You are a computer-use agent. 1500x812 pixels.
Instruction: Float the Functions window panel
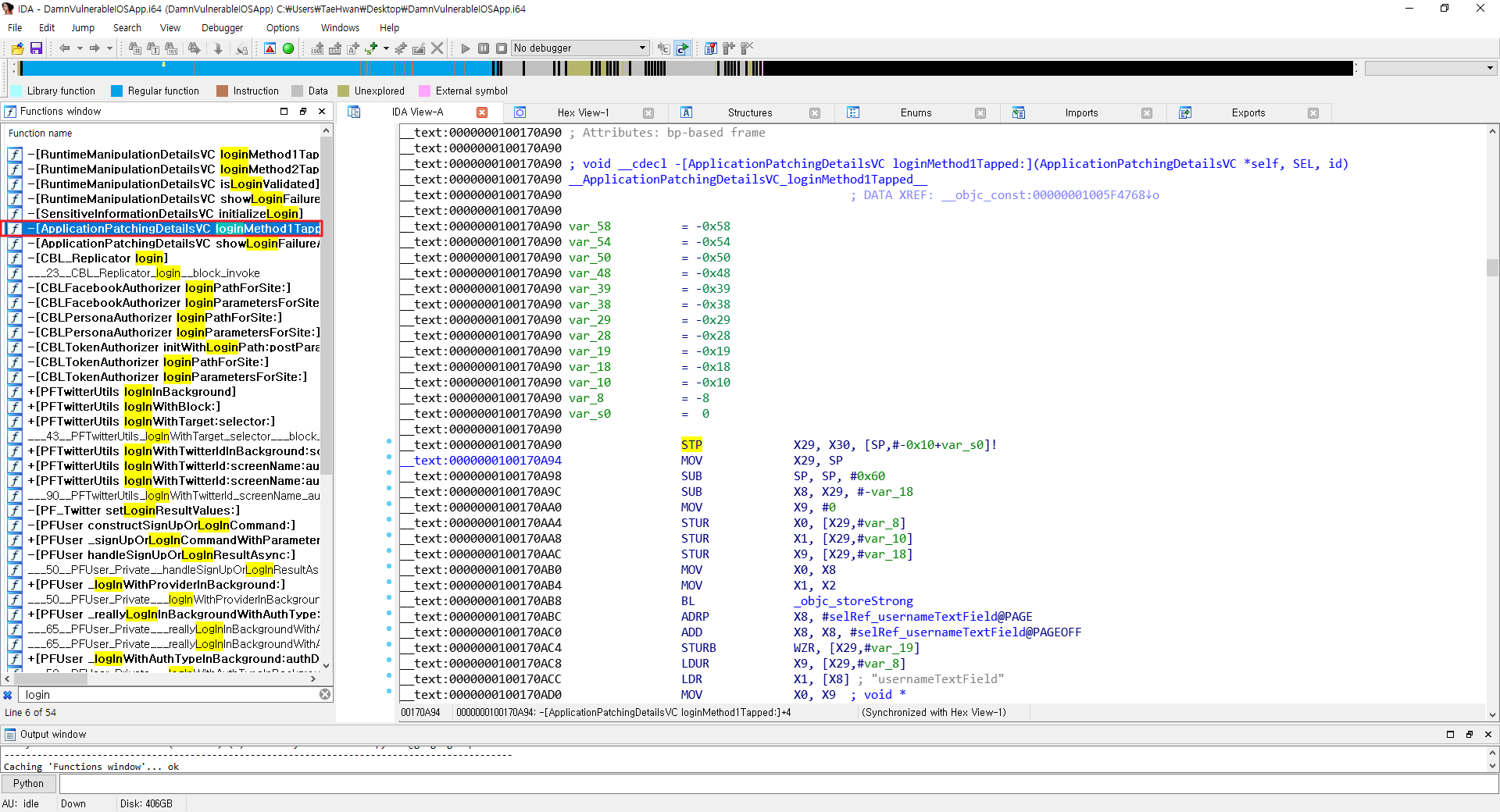(x=303, y=112)
